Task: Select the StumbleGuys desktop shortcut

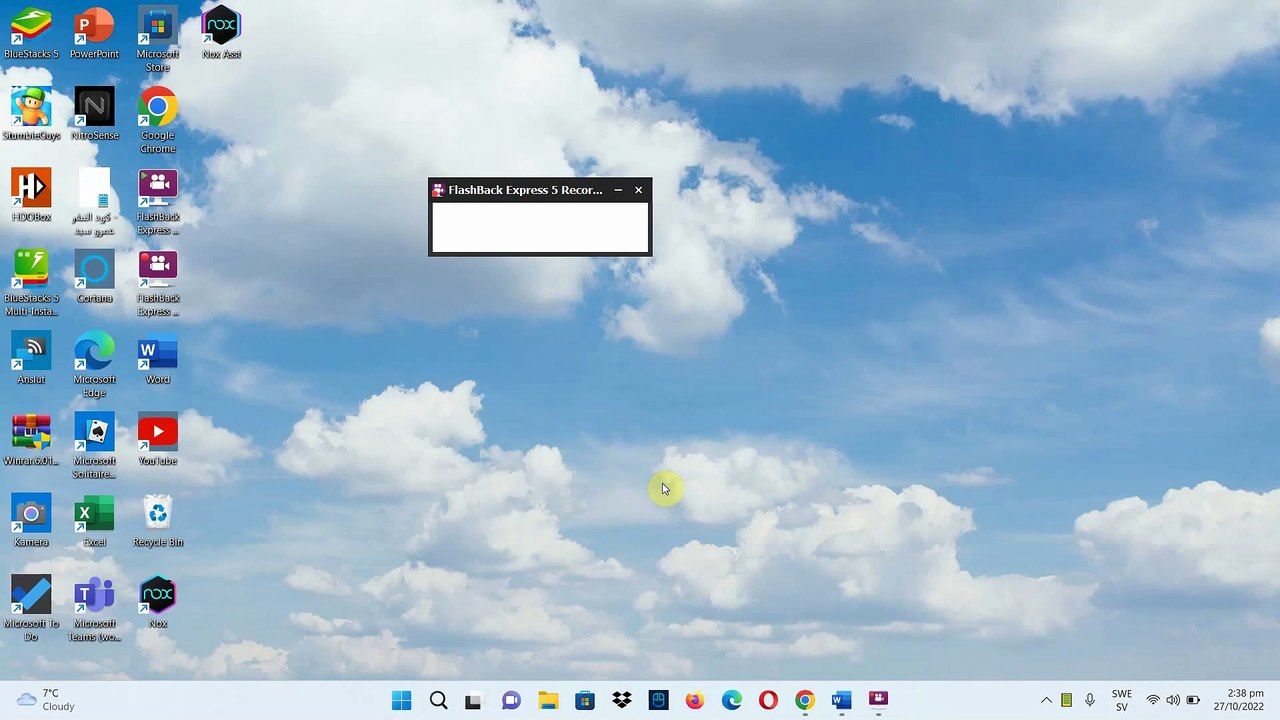Action: (31, 114)
